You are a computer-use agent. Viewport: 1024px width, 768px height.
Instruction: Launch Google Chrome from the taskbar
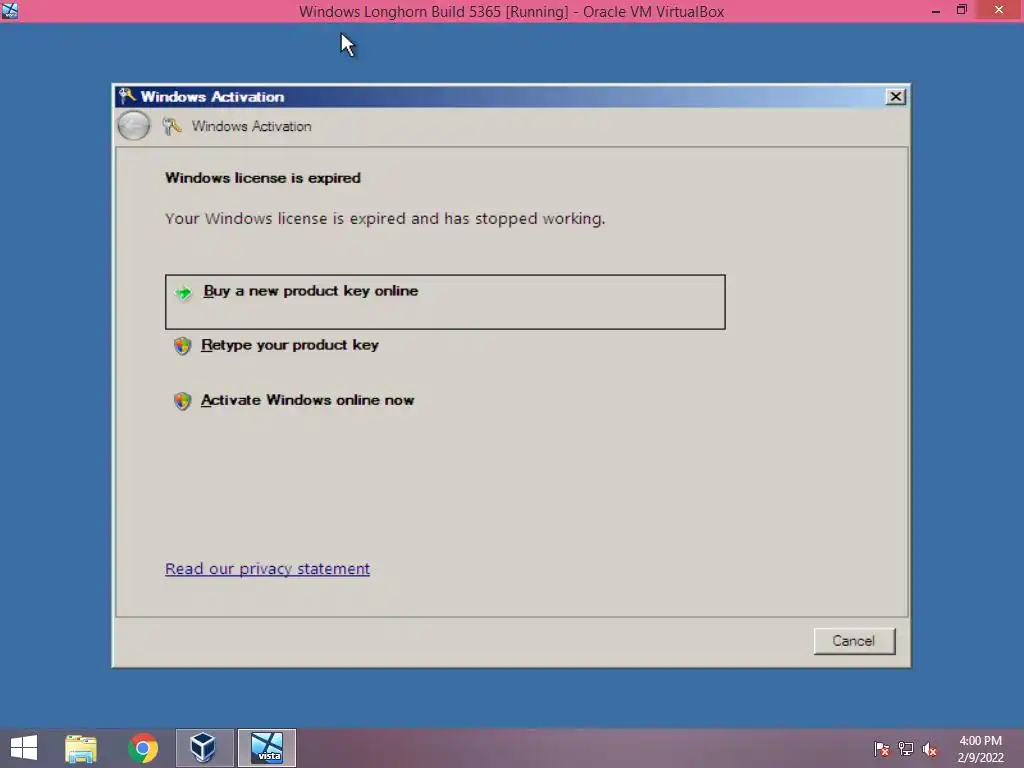tap(143, 748)
